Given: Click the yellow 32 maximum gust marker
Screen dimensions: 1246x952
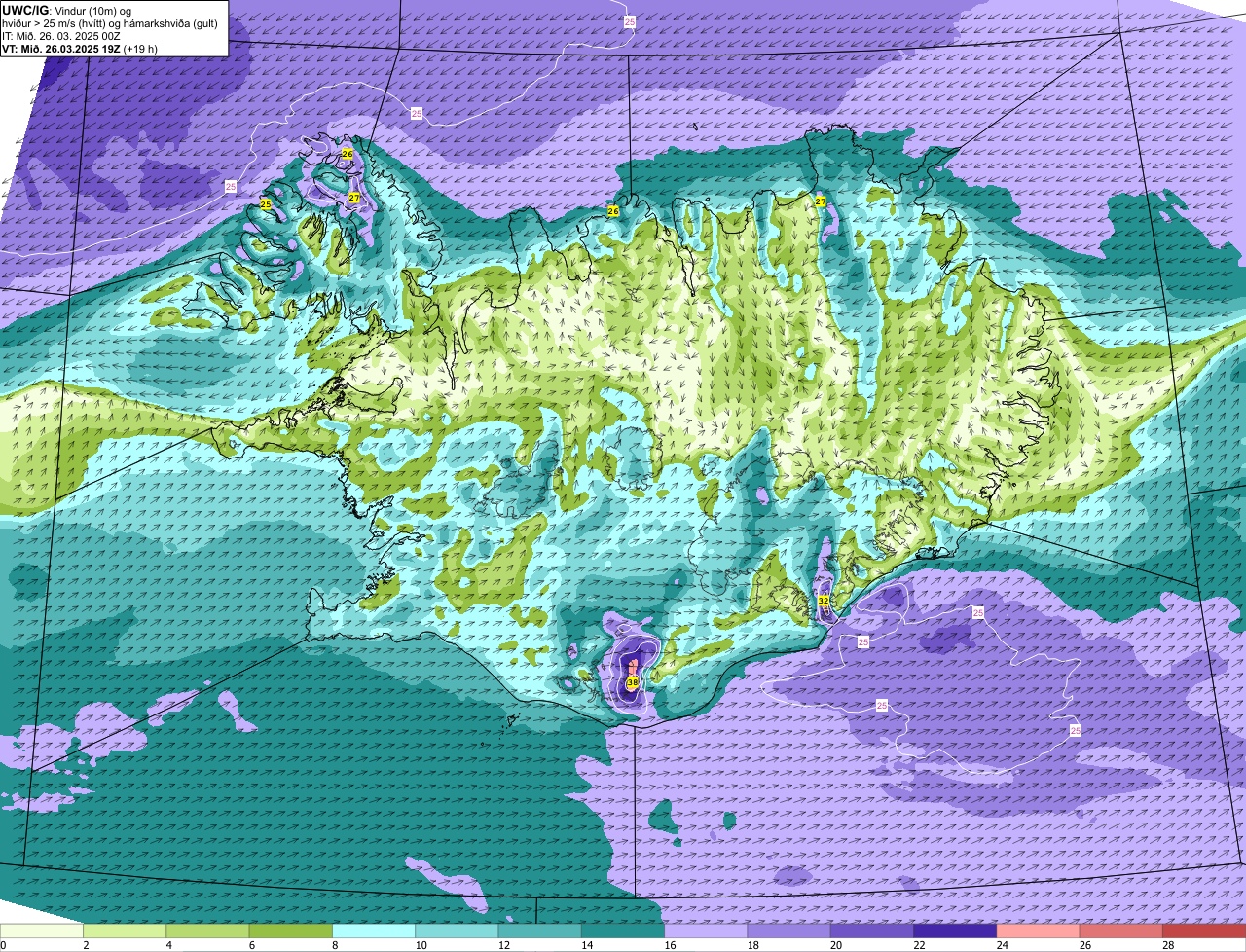Looking at the screenshot, I should click(x=824, y=601).
